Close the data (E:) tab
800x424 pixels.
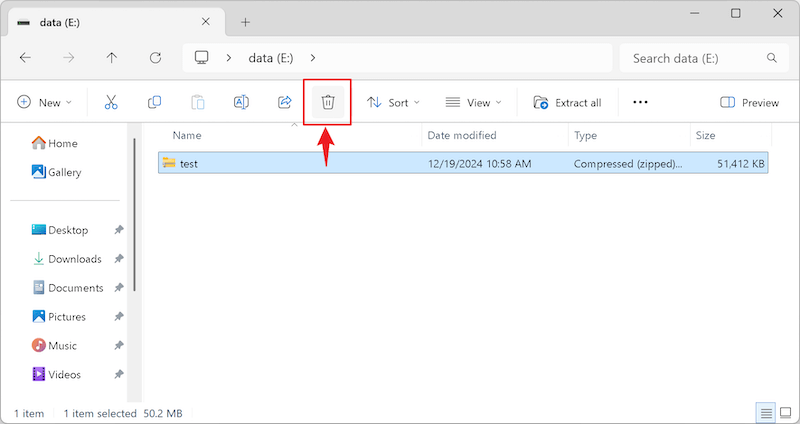206,22
